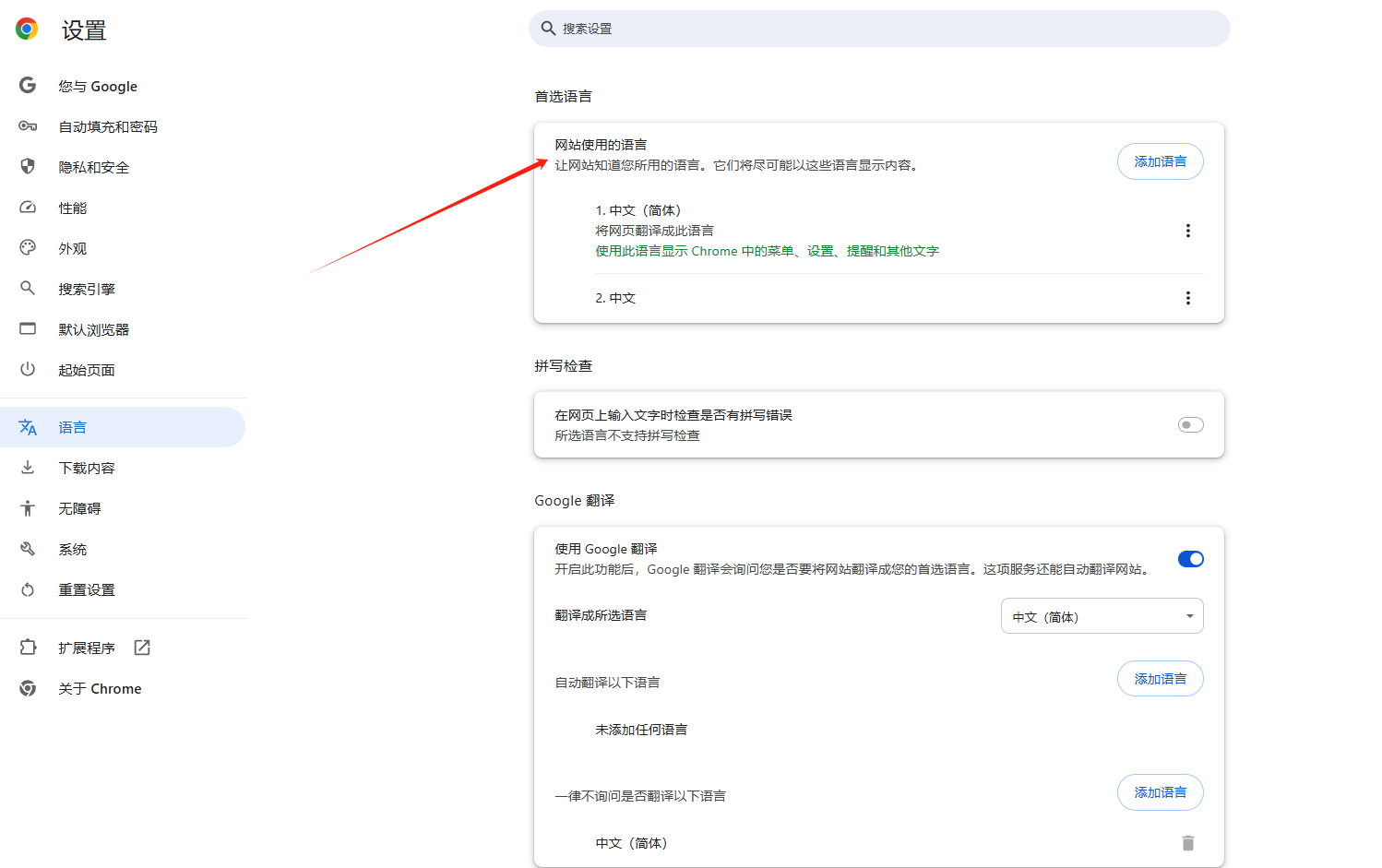Click 添加语言 for 网站使用的语言
The image size is (1382, 868).
(x=1161, y=161)
